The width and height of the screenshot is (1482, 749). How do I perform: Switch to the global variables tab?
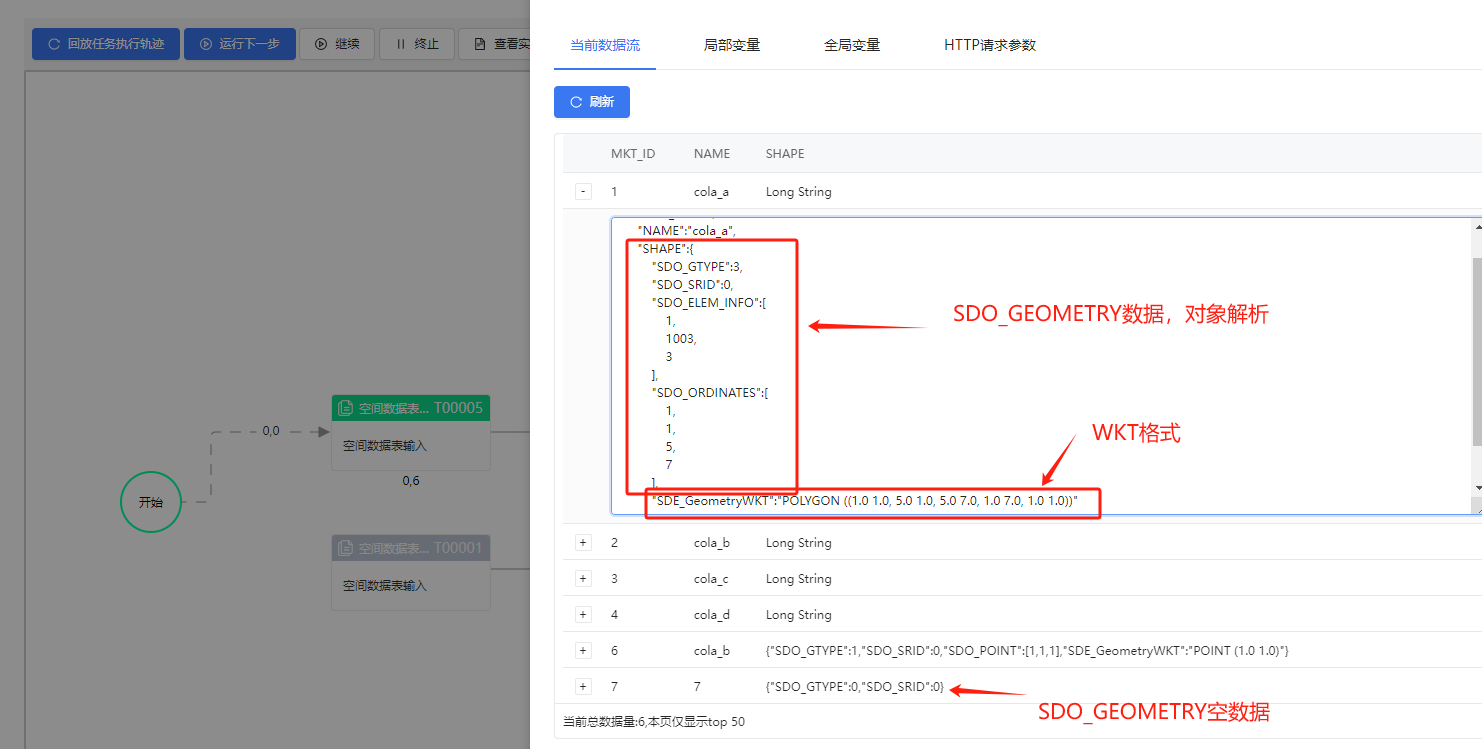(x=852, y=45)
